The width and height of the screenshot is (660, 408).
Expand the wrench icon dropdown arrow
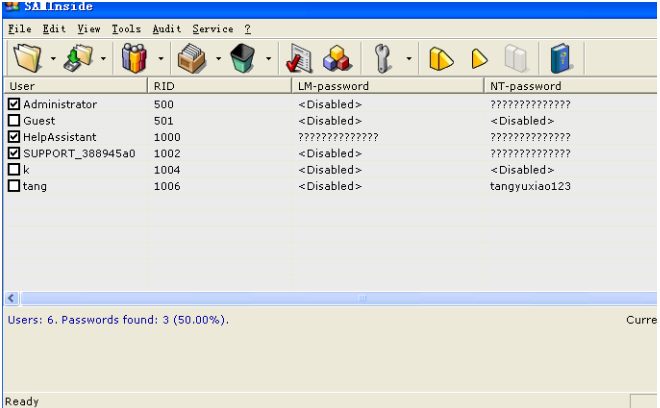pyautogui.click(x=409, y=59)
